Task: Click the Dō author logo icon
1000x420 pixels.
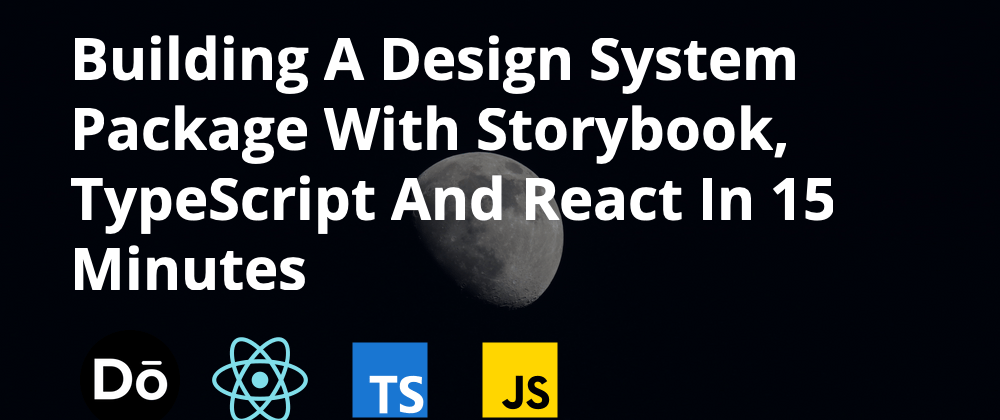Action: pos(130,379)
